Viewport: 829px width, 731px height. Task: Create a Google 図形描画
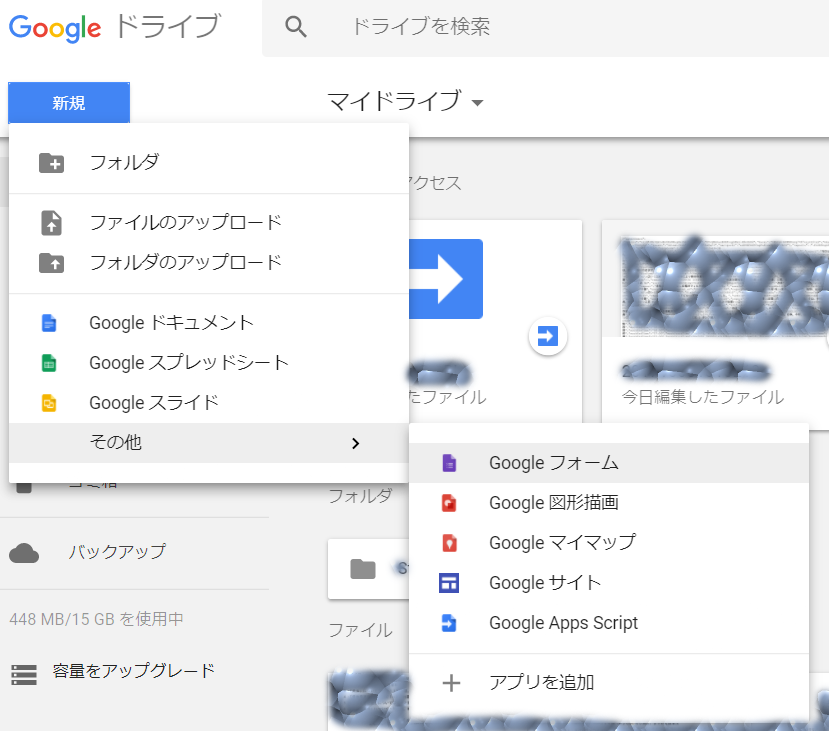609,503
